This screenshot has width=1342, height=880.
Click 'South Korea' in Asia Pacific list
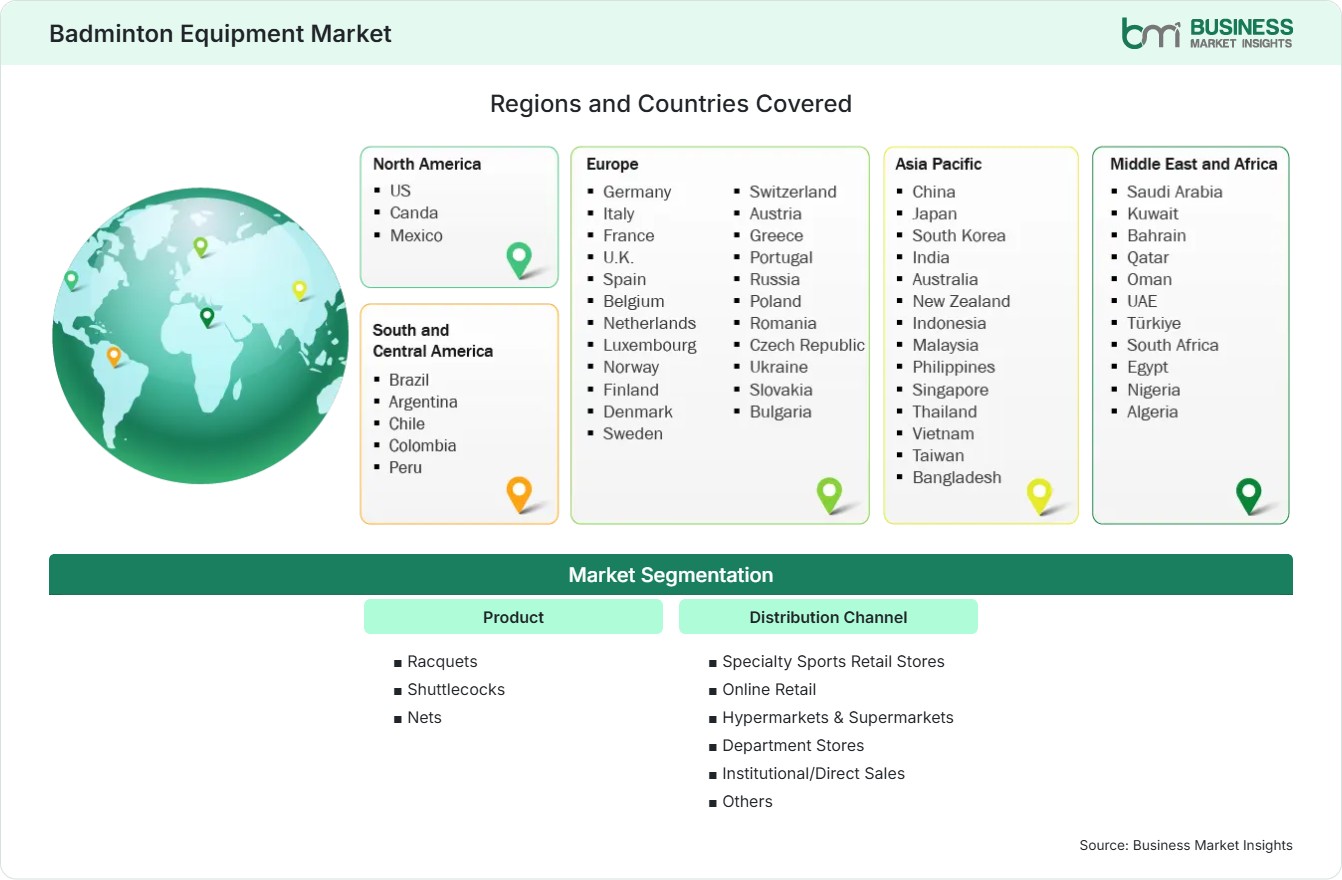(959, 236)
